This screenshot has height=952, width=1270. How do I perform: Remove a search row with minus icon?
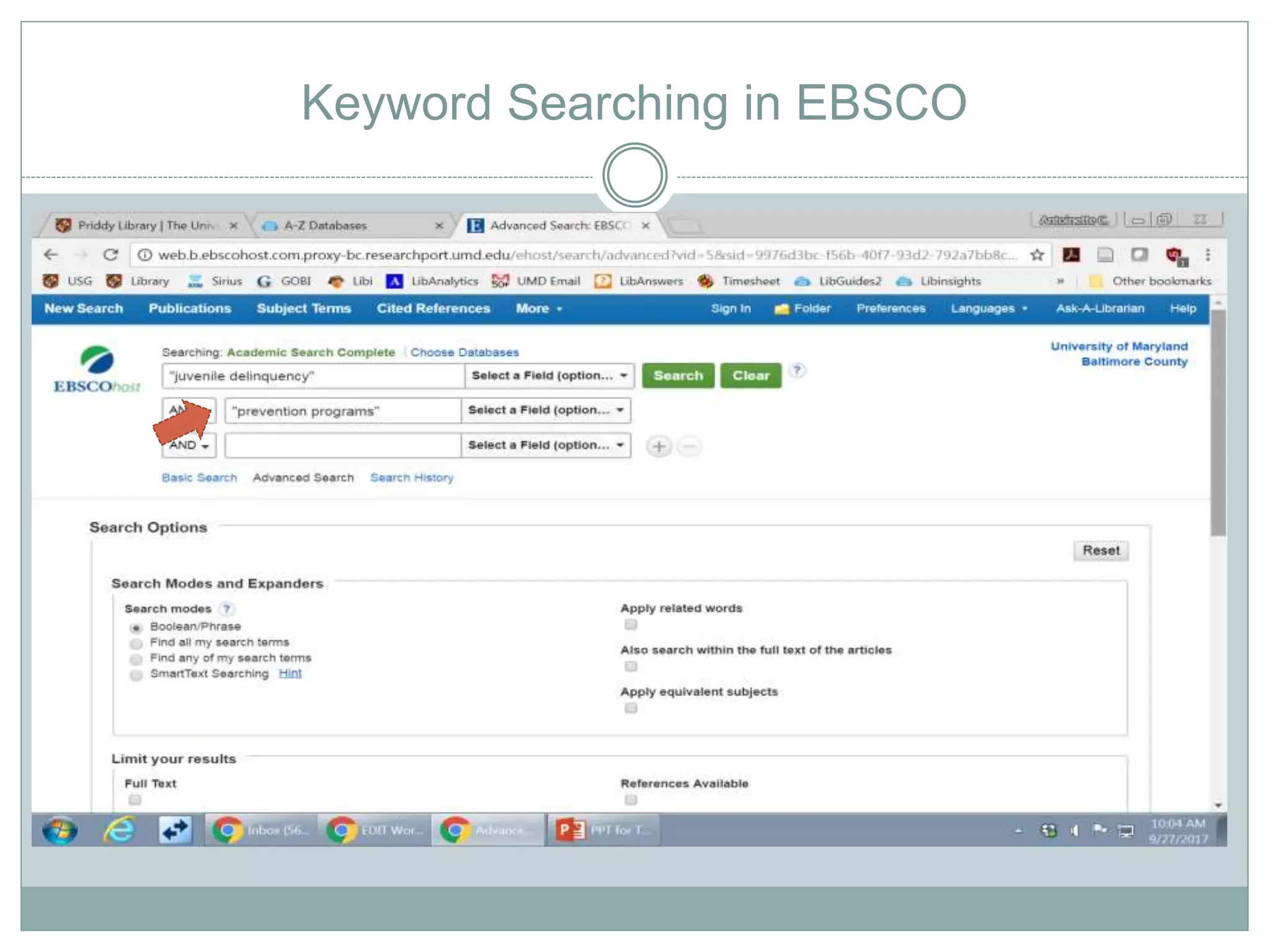click(x=689, y=446)
